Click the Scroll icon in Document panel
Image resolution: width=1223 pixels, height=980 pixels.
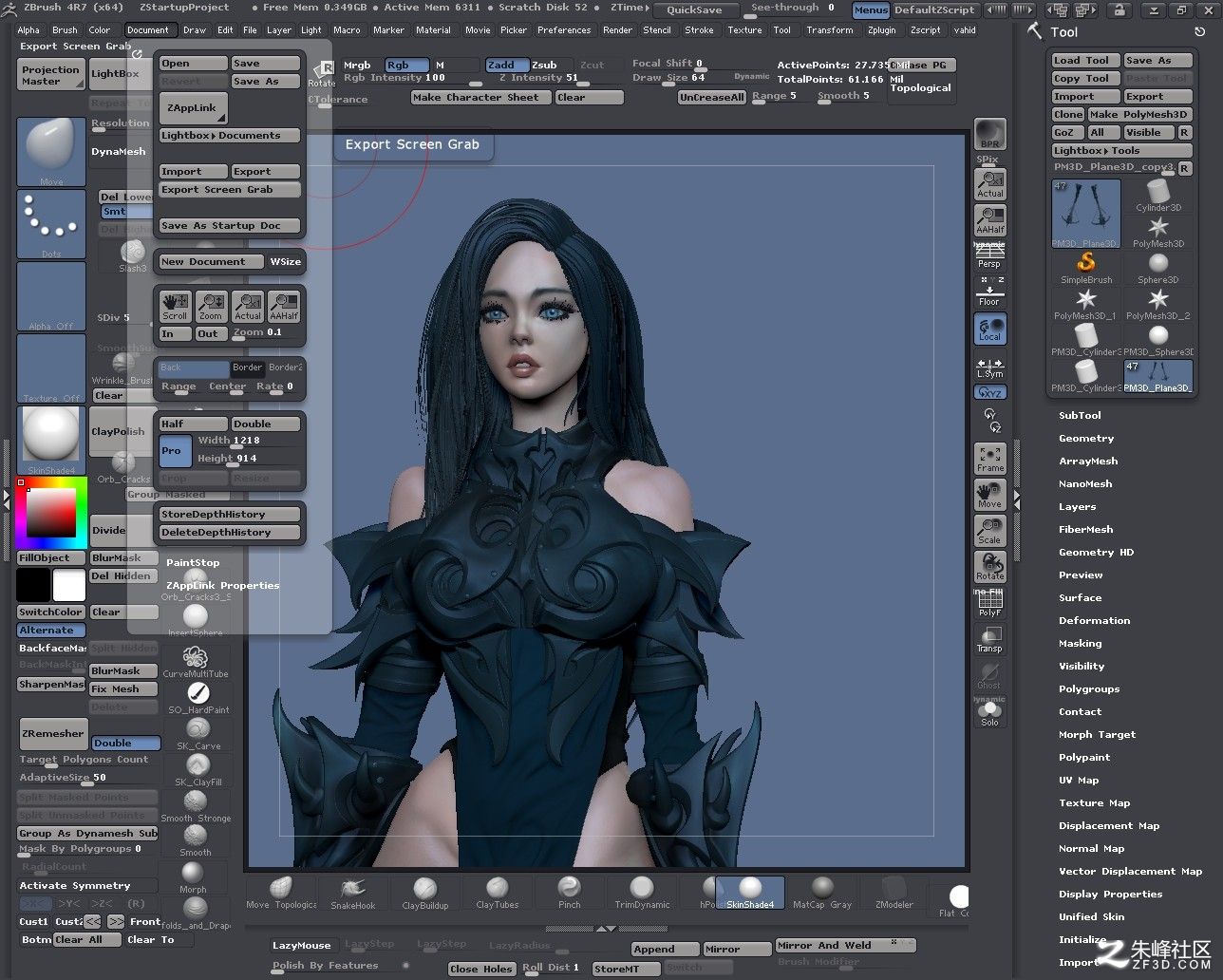[175, 306]
